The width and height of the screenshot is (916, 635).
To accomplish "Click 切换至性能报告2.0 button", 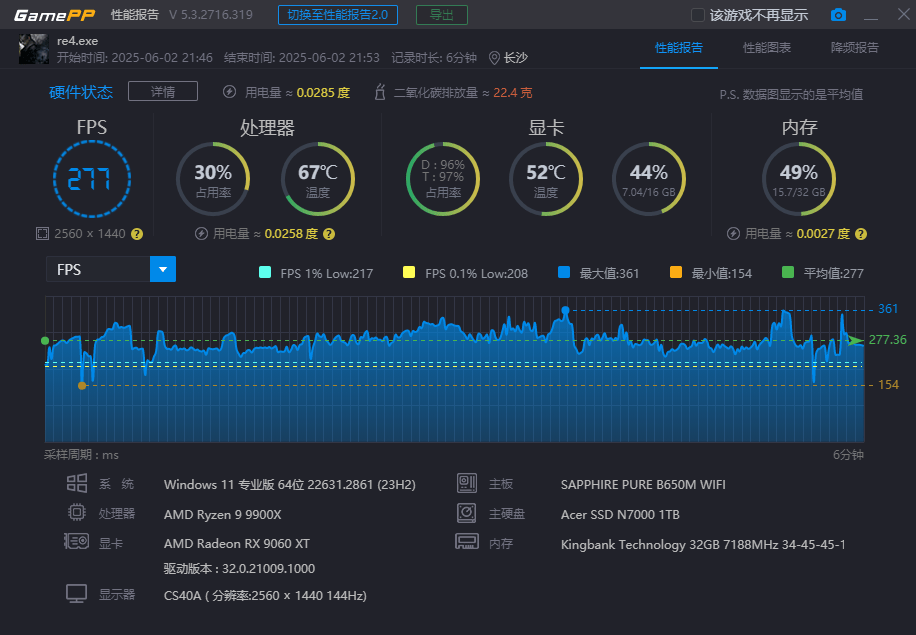I will click(x=338, y=15).
